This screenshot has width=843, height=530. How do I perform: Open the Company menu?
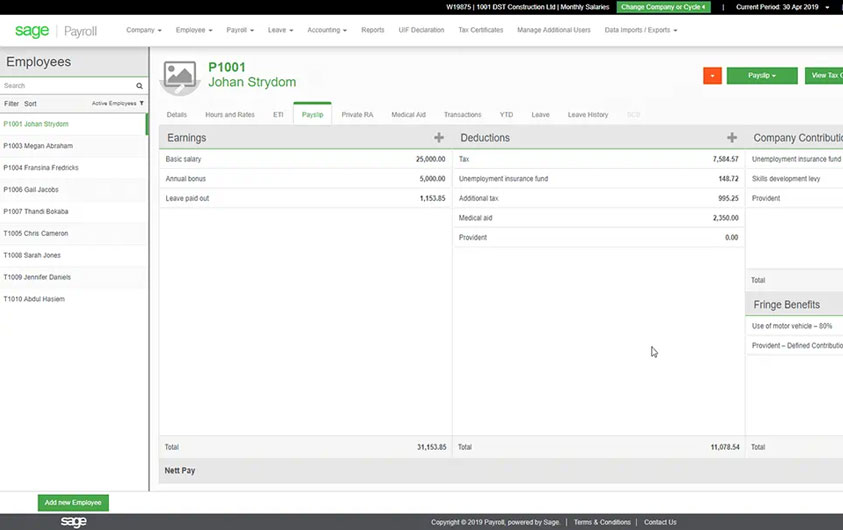[143, 30]
